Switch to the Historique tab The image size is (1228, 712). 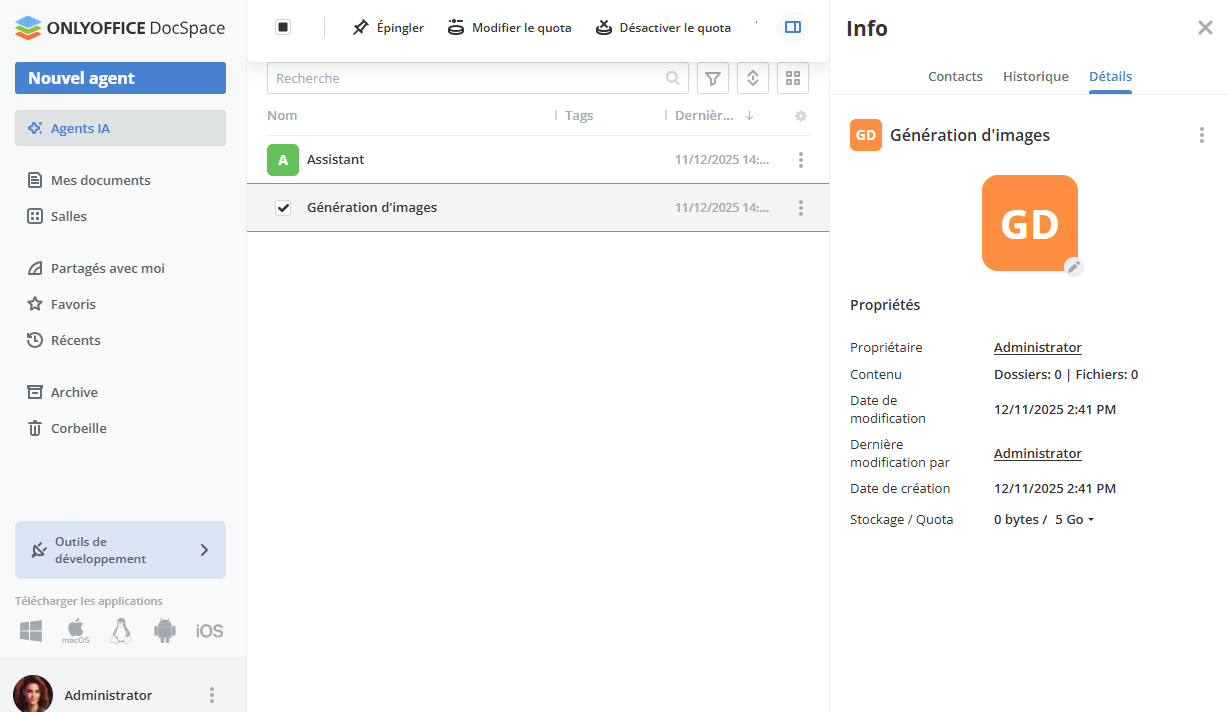click(x=1035, y=77)
